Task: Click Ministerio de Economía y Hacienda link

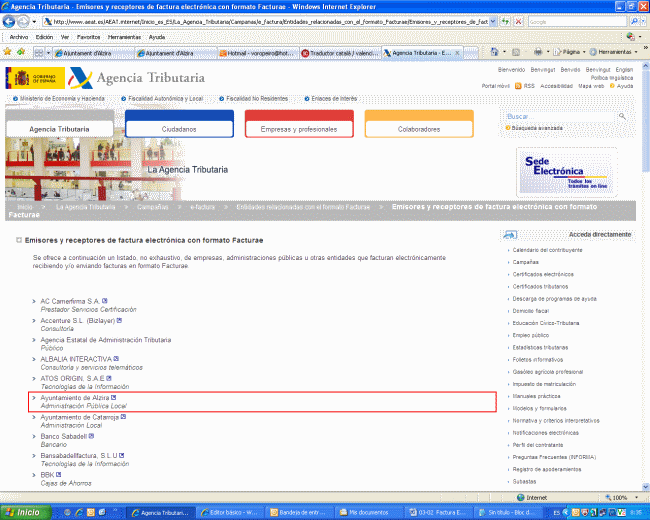Action: [x=62, y=99]
